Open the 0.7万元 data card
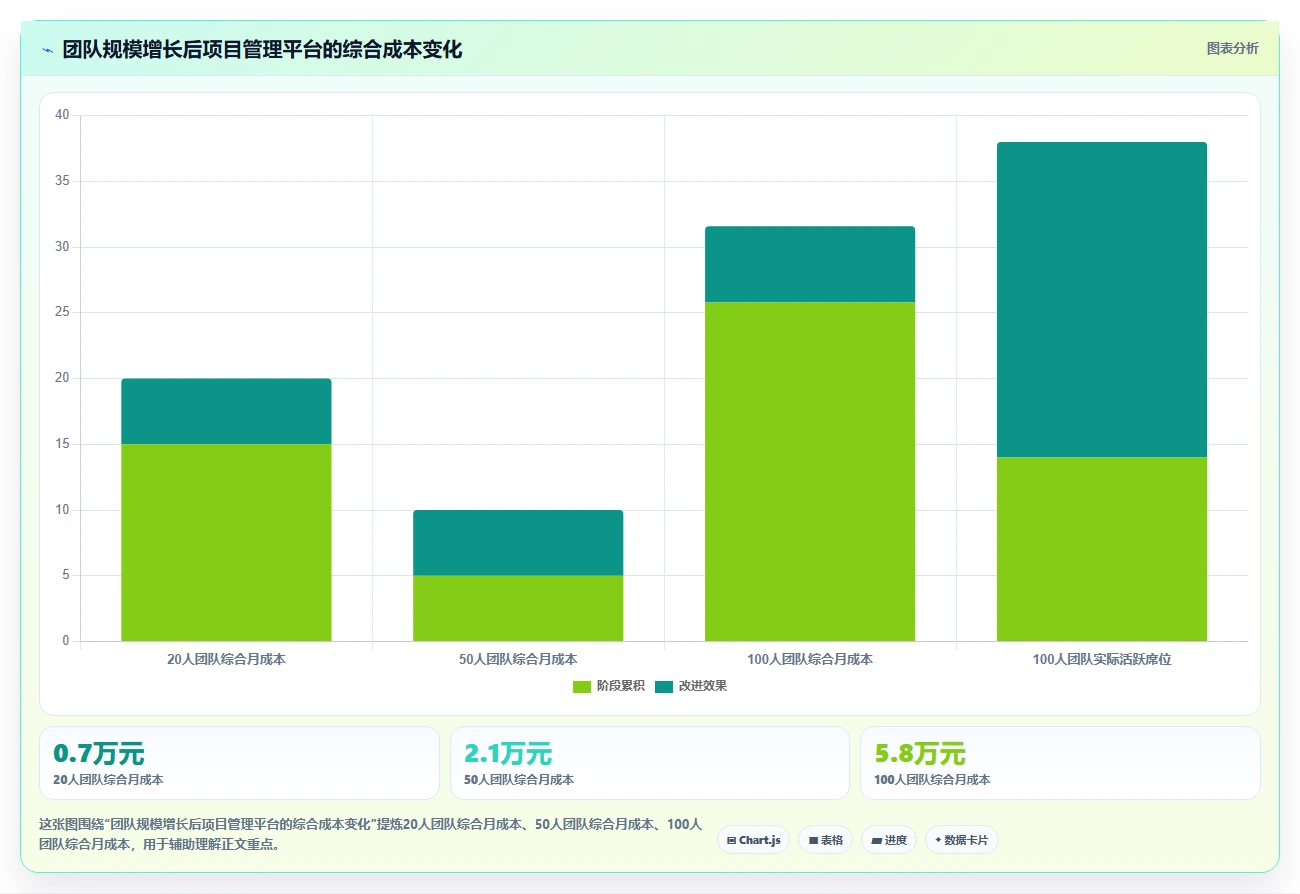Screen dimensions: 1300x894 [239, 763]
